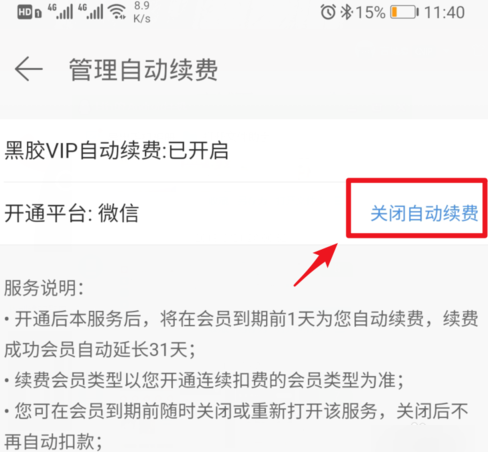488x452 pixels.
Task: Tap the 服务说明 heading
Action: pyautogui.click(x=44, y=288)
